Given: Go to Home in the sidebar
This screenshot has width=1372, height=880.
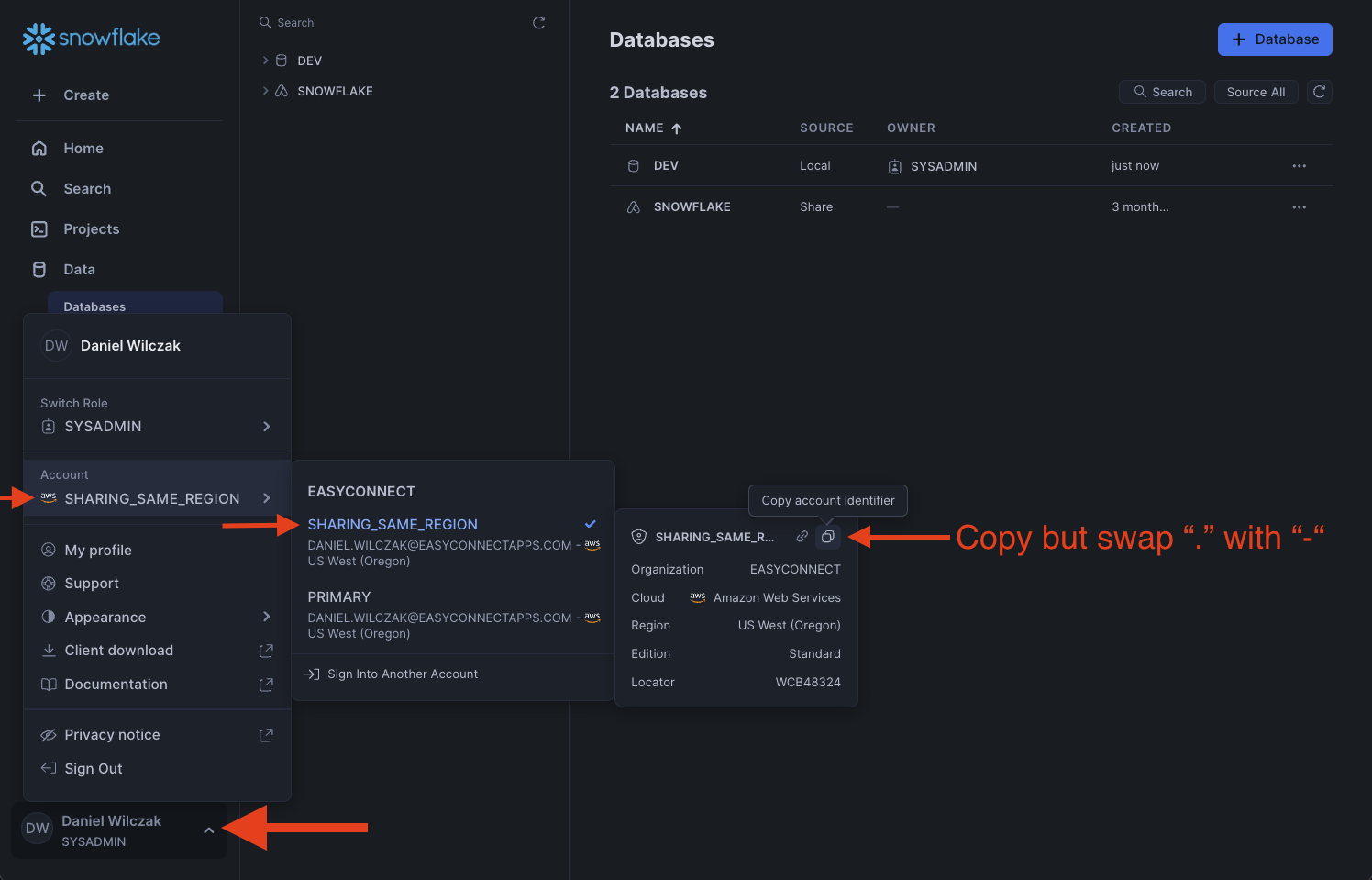Looking at the screenshot, I should point(83,149).
